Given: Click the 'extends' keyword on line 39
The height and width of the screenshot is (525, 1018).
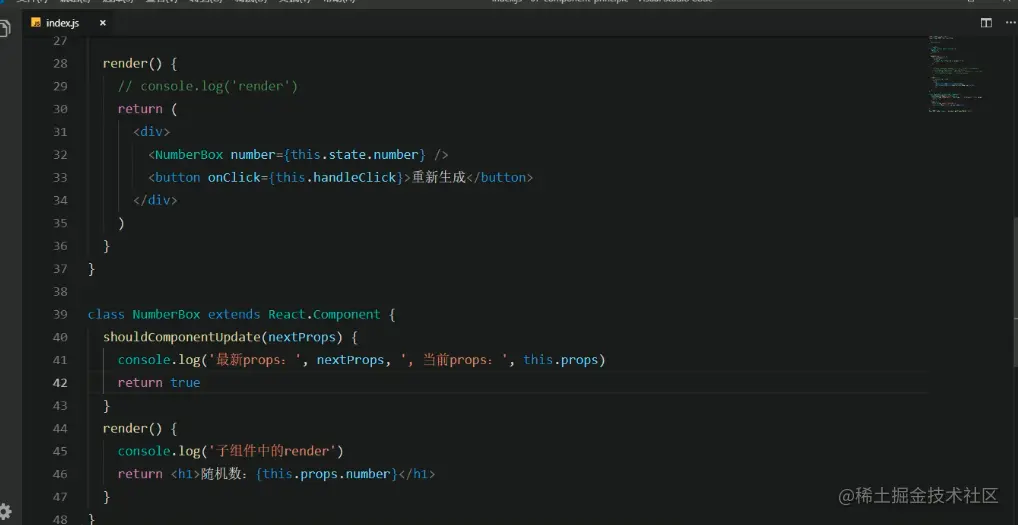Looking at the screenshot, I should pyautogui.click(x=234, y=314).
